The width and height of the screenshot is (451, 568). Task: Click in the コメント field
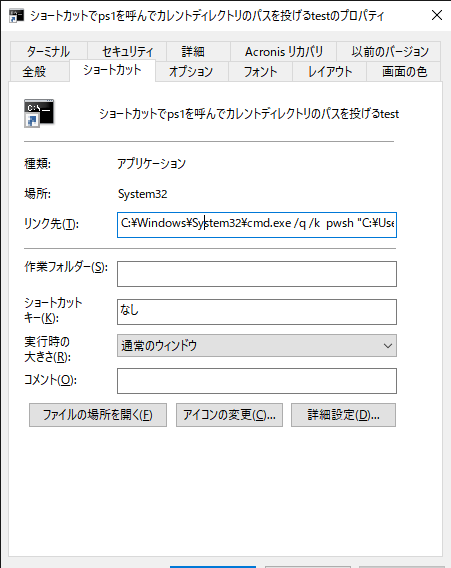(x=257, y=381)
